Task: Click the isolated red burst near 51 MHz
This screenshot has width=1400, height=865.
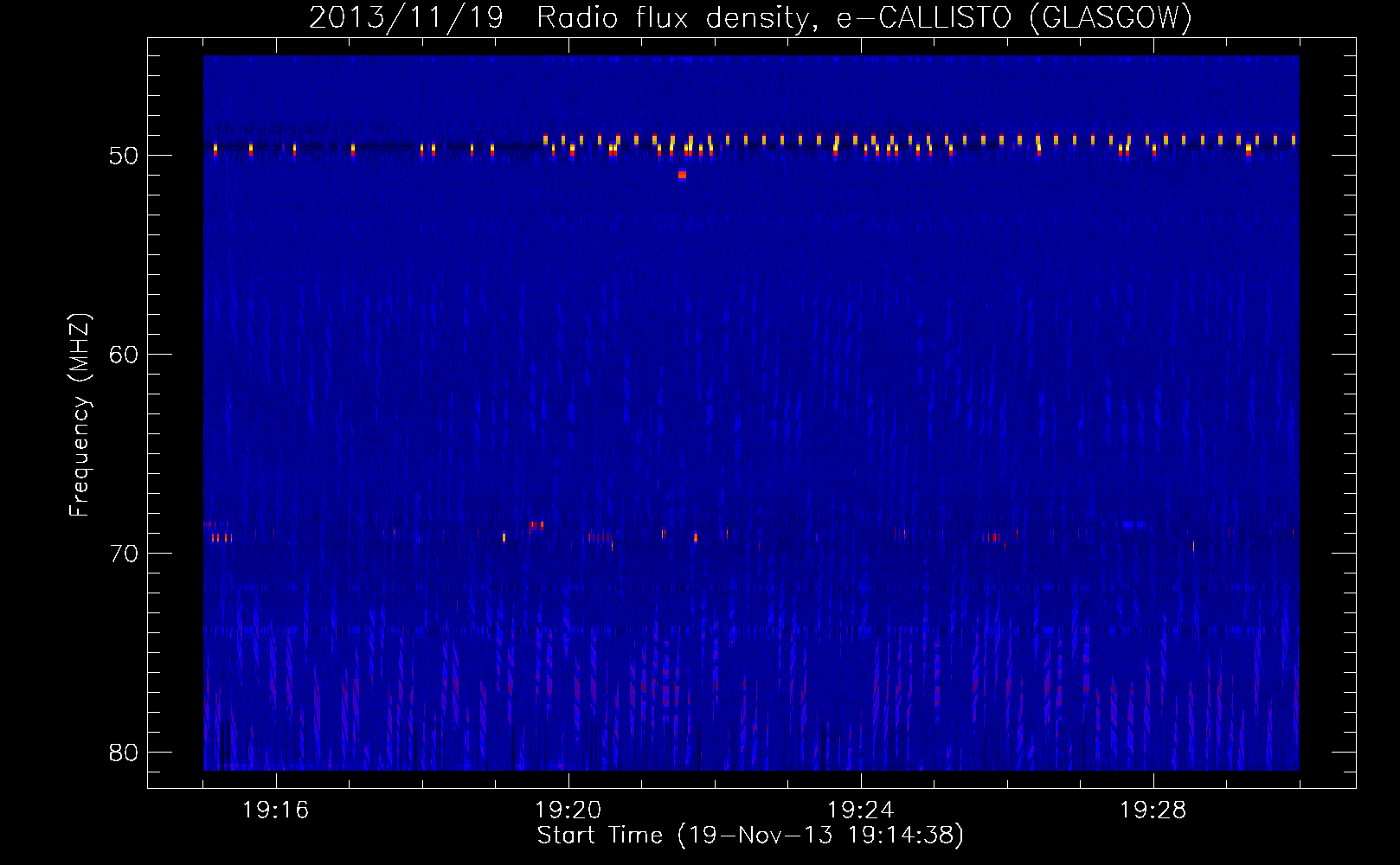Action: (682, 175)
